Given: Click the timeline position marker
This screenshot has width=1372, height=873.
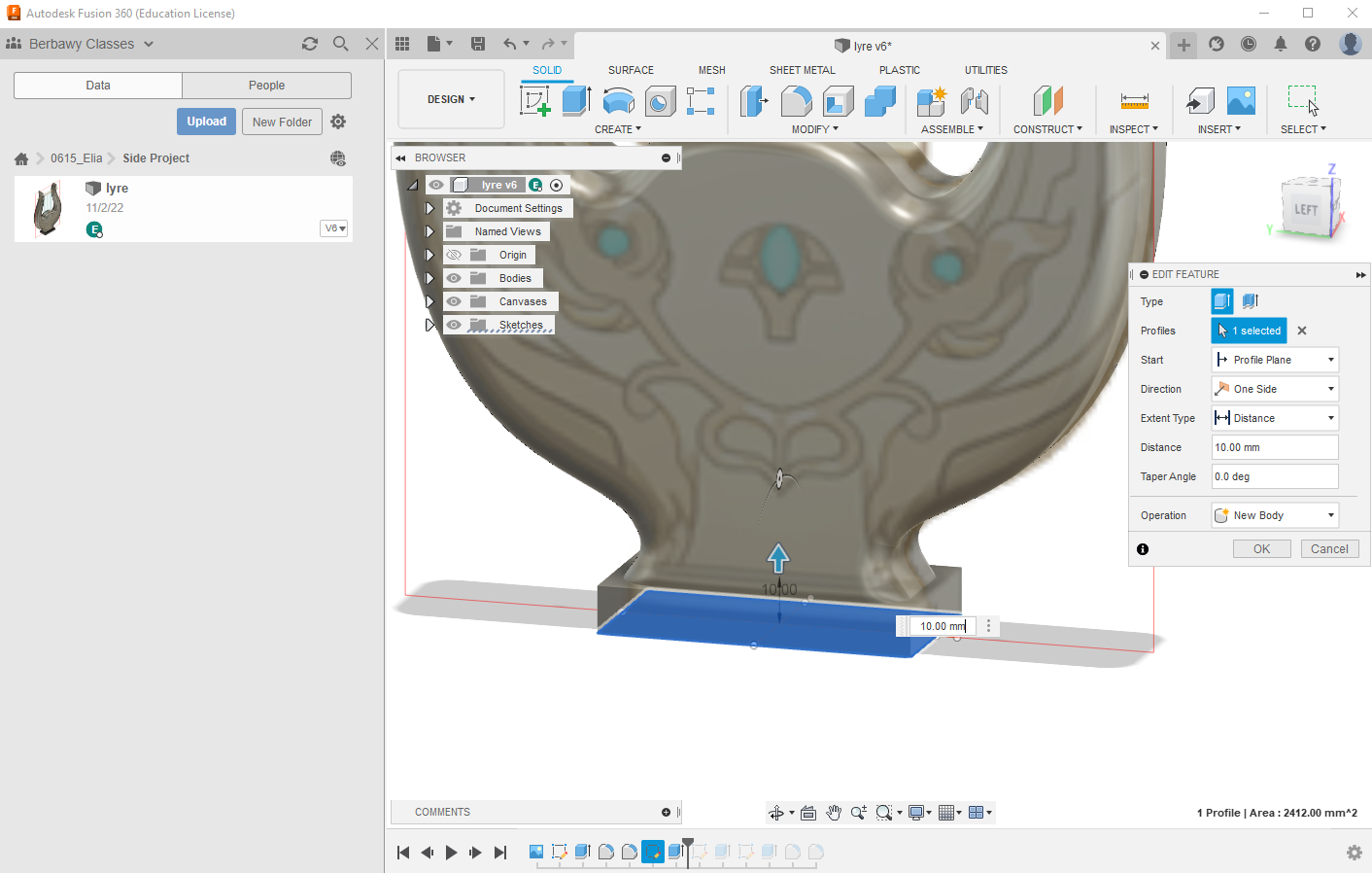Looking at the screenshot, I should click(688, 852).
